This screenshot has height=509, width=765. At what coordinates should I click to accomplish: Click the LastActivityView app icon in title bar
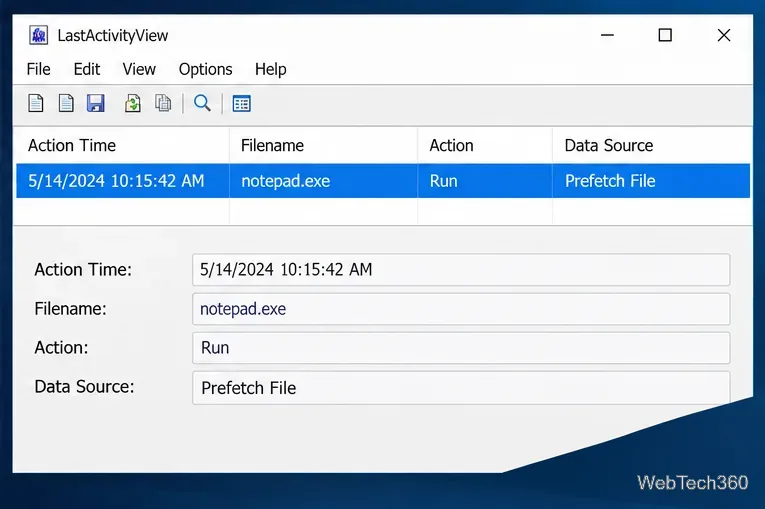point(39,35)
